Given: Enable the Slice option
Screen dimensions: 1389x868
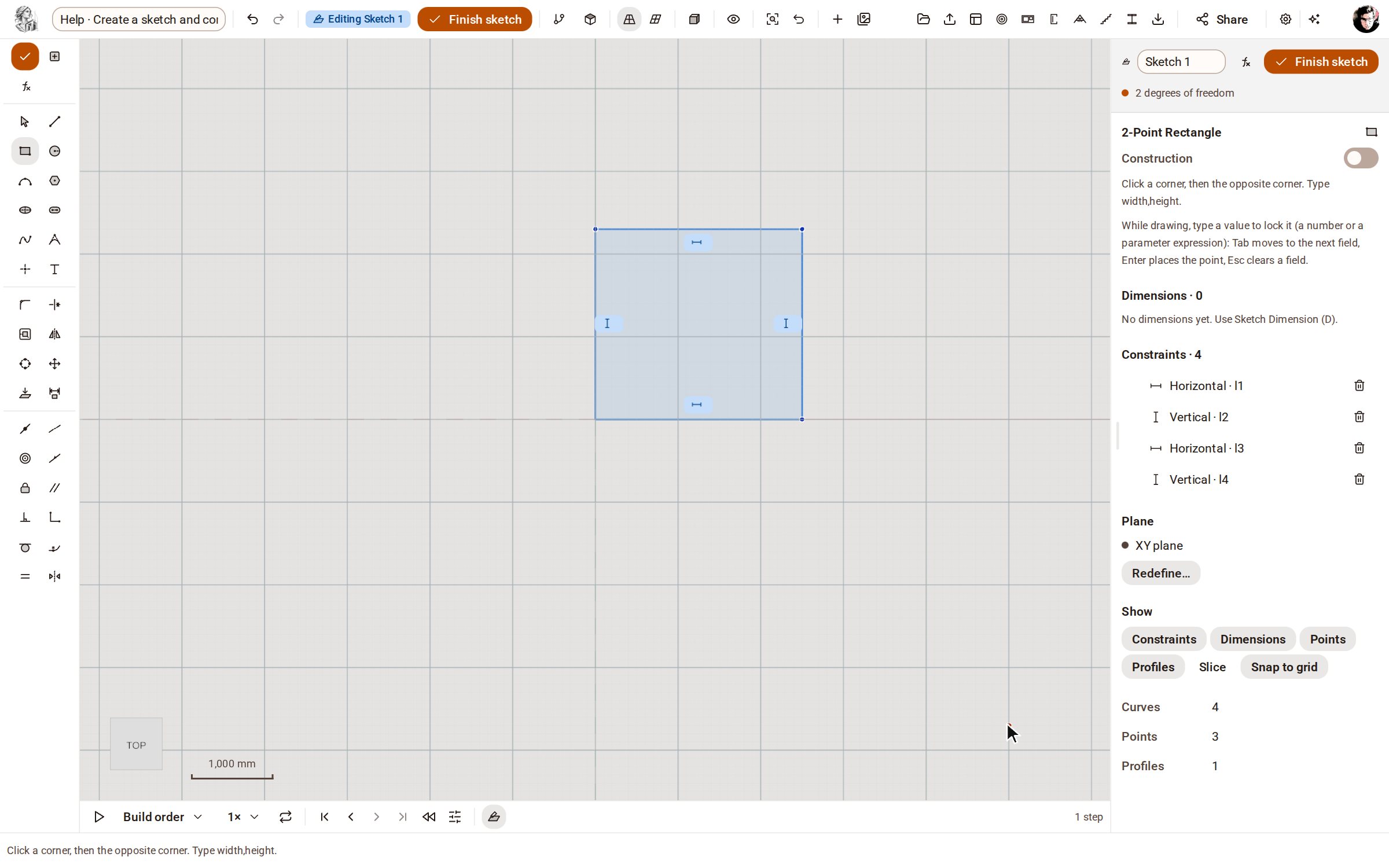Looking at the screenshot, I should tap(1212, 667).
